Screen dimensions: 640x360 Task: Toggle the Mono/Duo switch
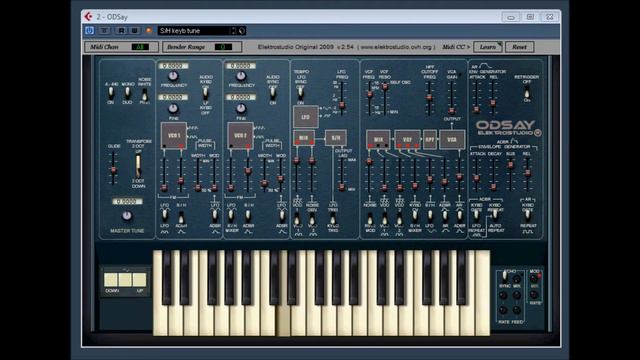click(127, 93)
